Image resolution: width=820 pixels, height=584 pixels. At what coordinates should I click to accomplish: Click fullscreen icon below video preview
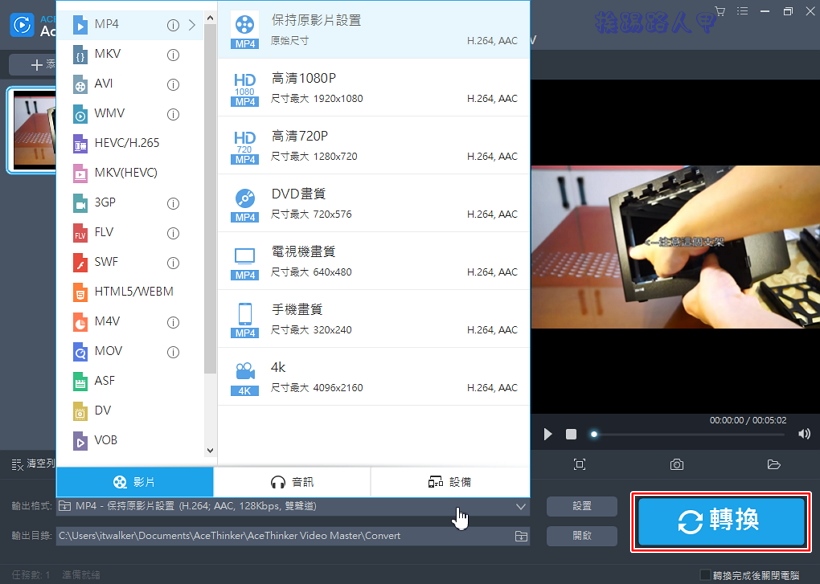pyautogui.click(x=579, y=464)
